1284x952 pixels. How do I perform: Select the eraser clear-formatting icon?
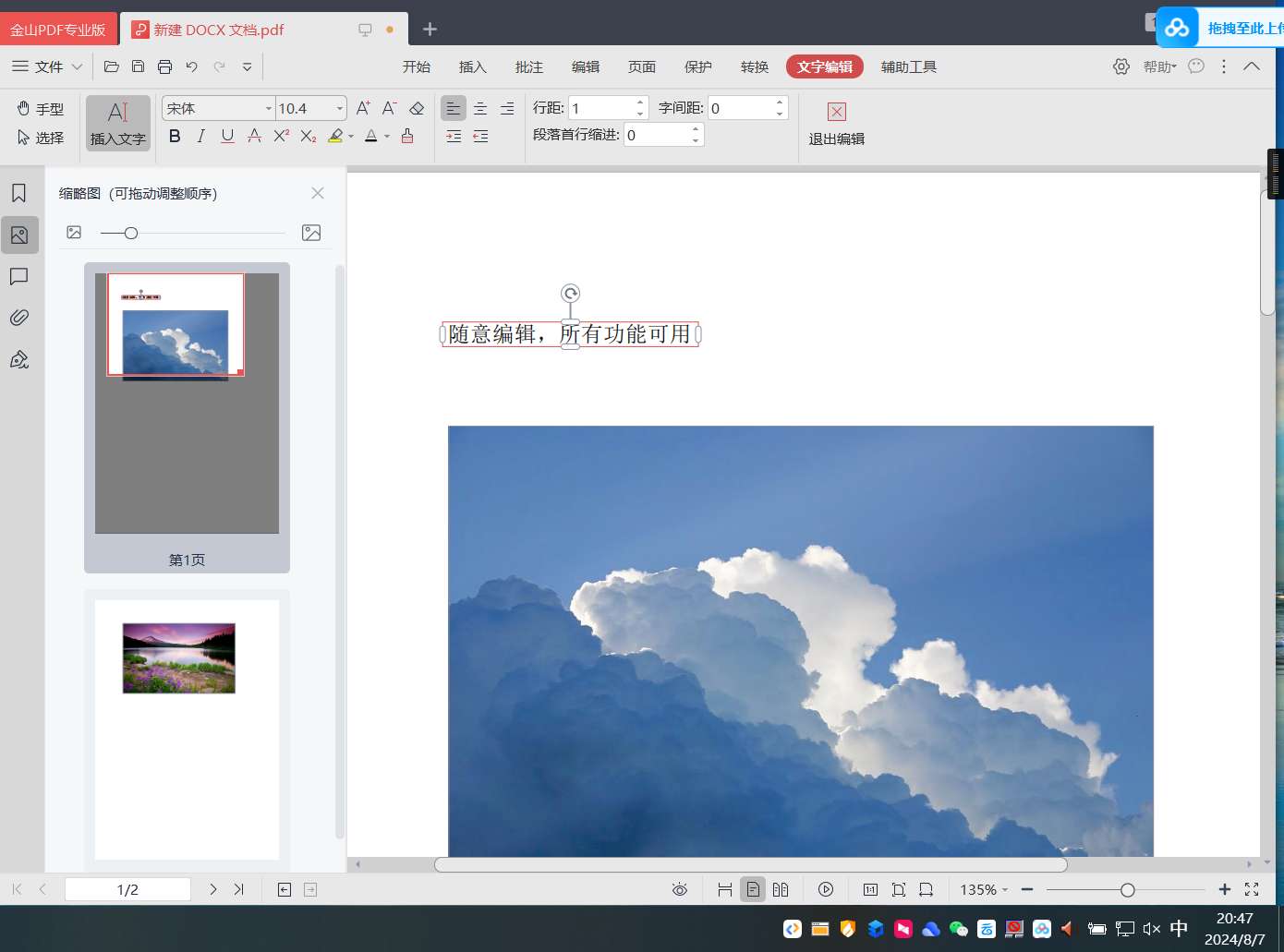(417, 108)
